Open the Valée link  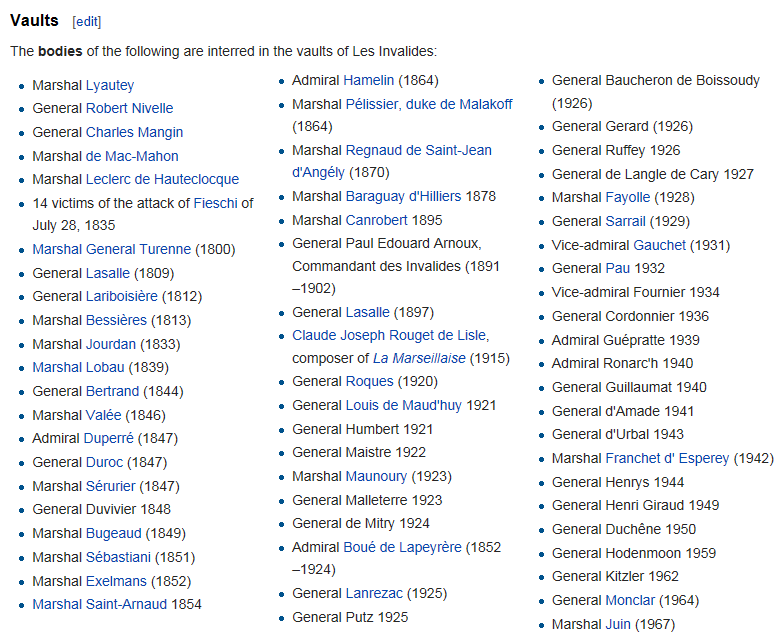click(x=104, y=415)
